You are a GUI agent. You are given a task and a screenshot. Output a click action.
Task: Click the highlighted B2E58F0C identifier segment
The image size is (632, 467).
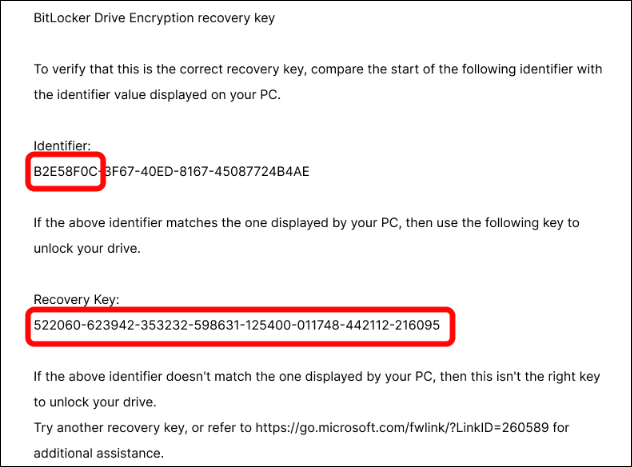66,171
